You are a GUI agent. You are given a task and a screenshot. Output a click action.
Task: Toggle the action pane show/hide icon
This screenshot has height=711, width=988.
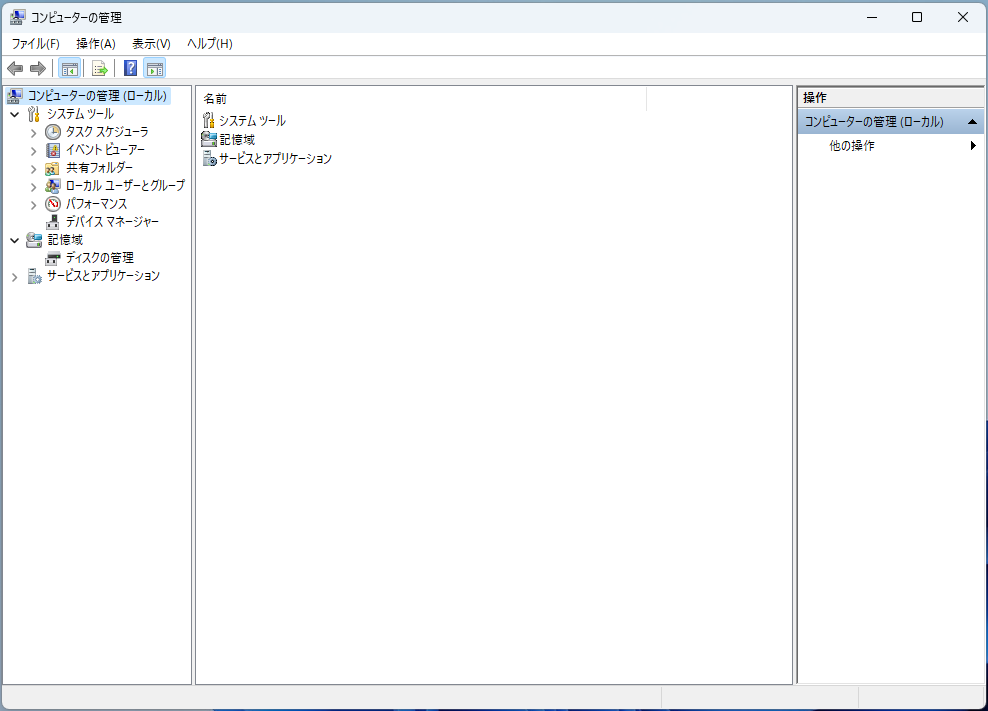click(x=155, y=68)
